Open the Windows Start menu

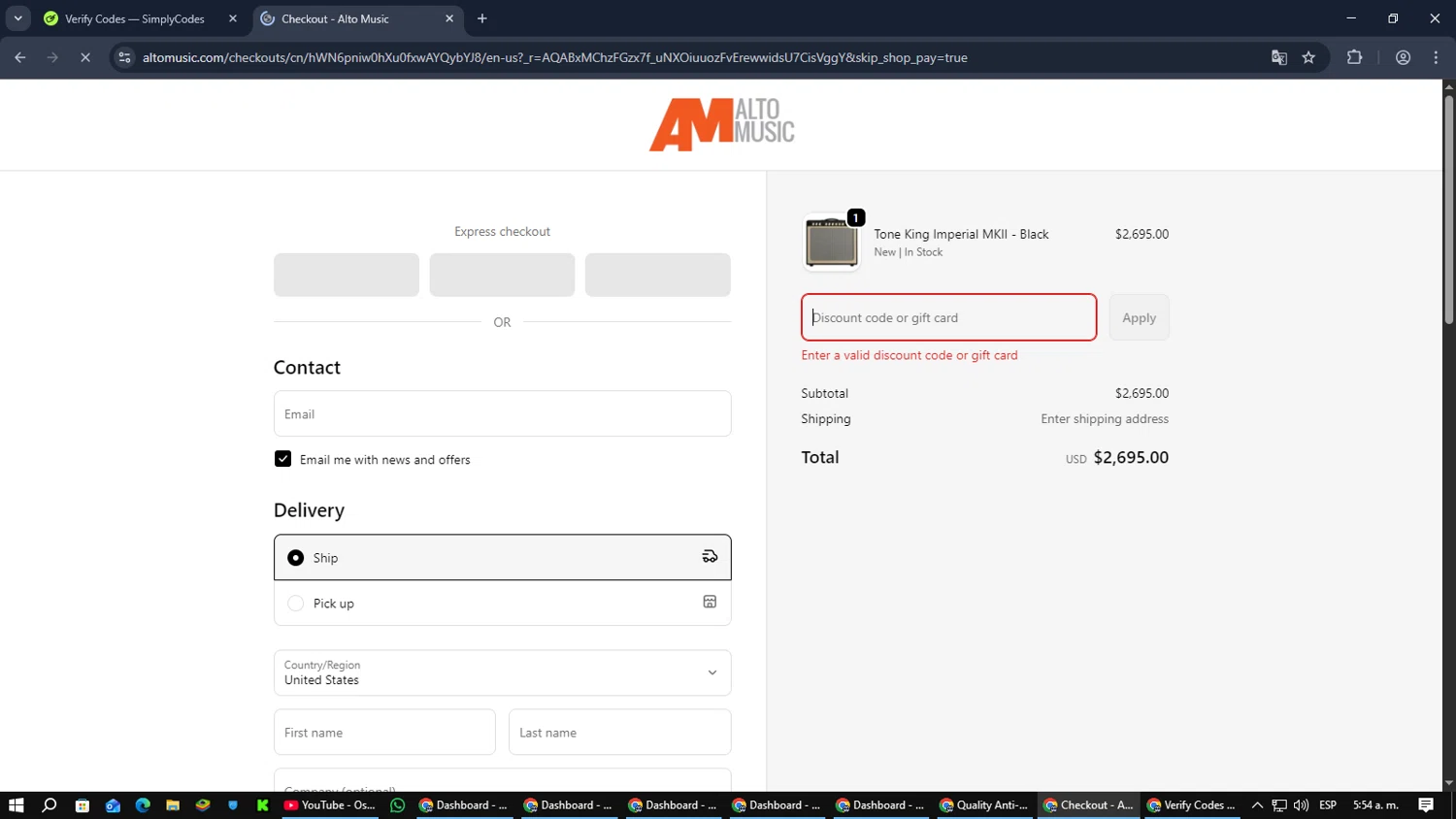coord(16,805)
